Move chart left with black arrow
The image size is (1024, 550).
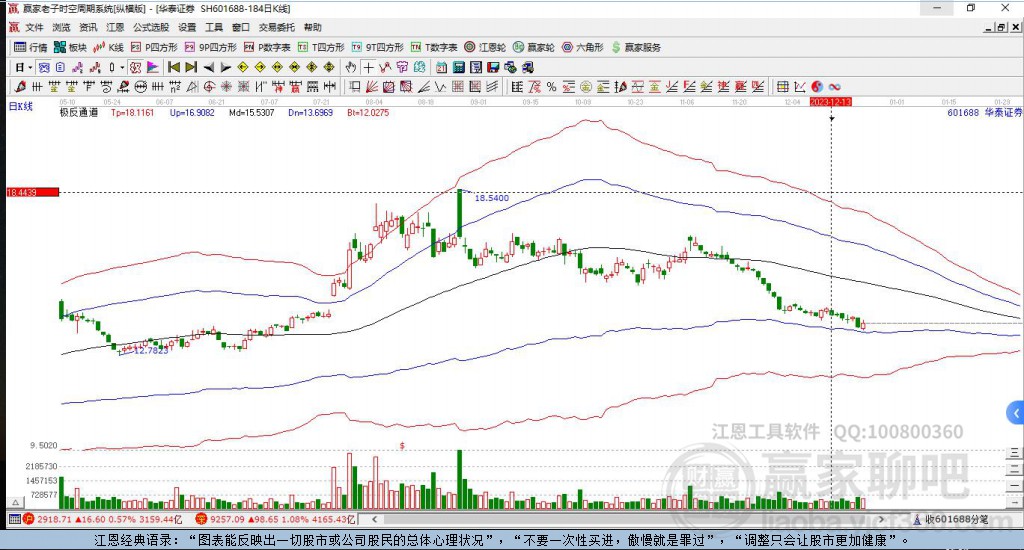point(208,67)
